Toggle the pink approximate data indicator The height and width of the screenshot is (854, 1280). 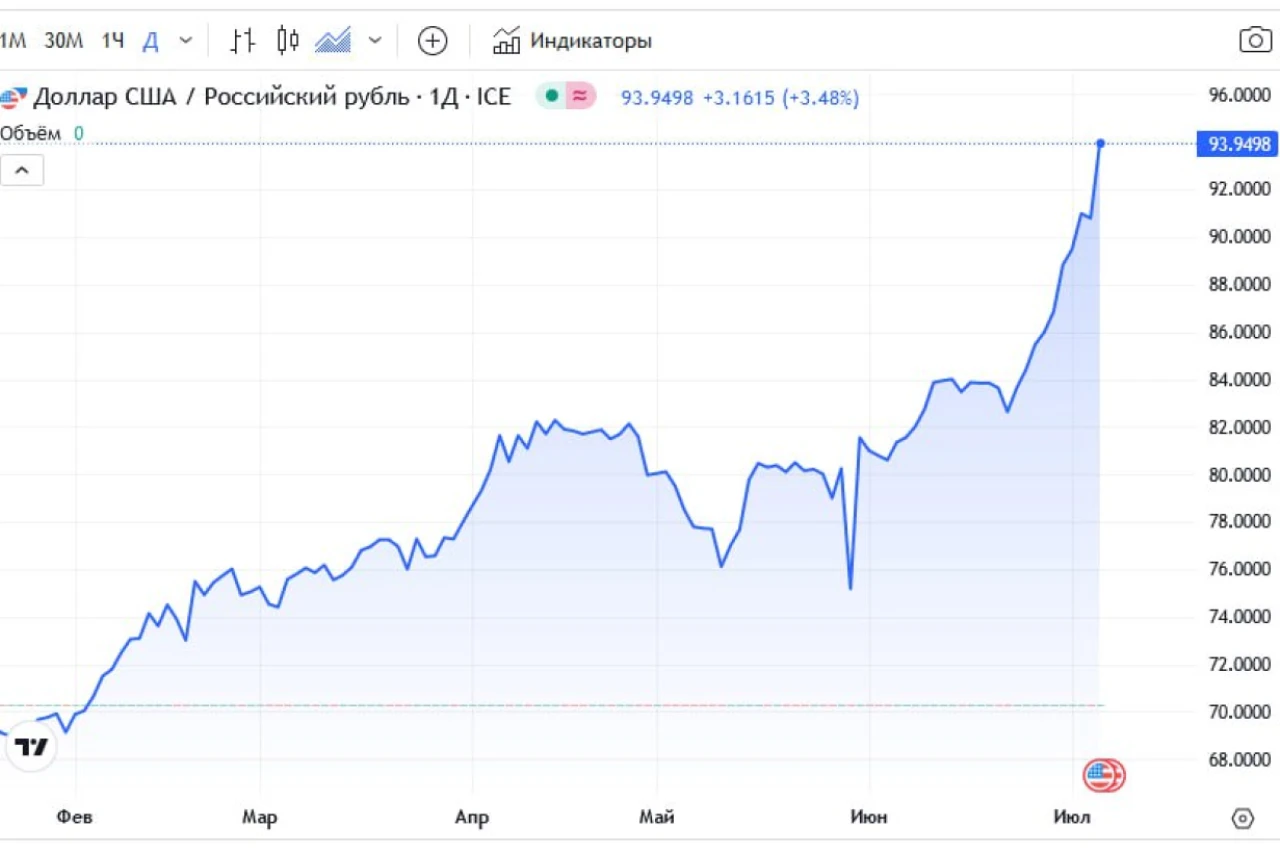point(580,97)
